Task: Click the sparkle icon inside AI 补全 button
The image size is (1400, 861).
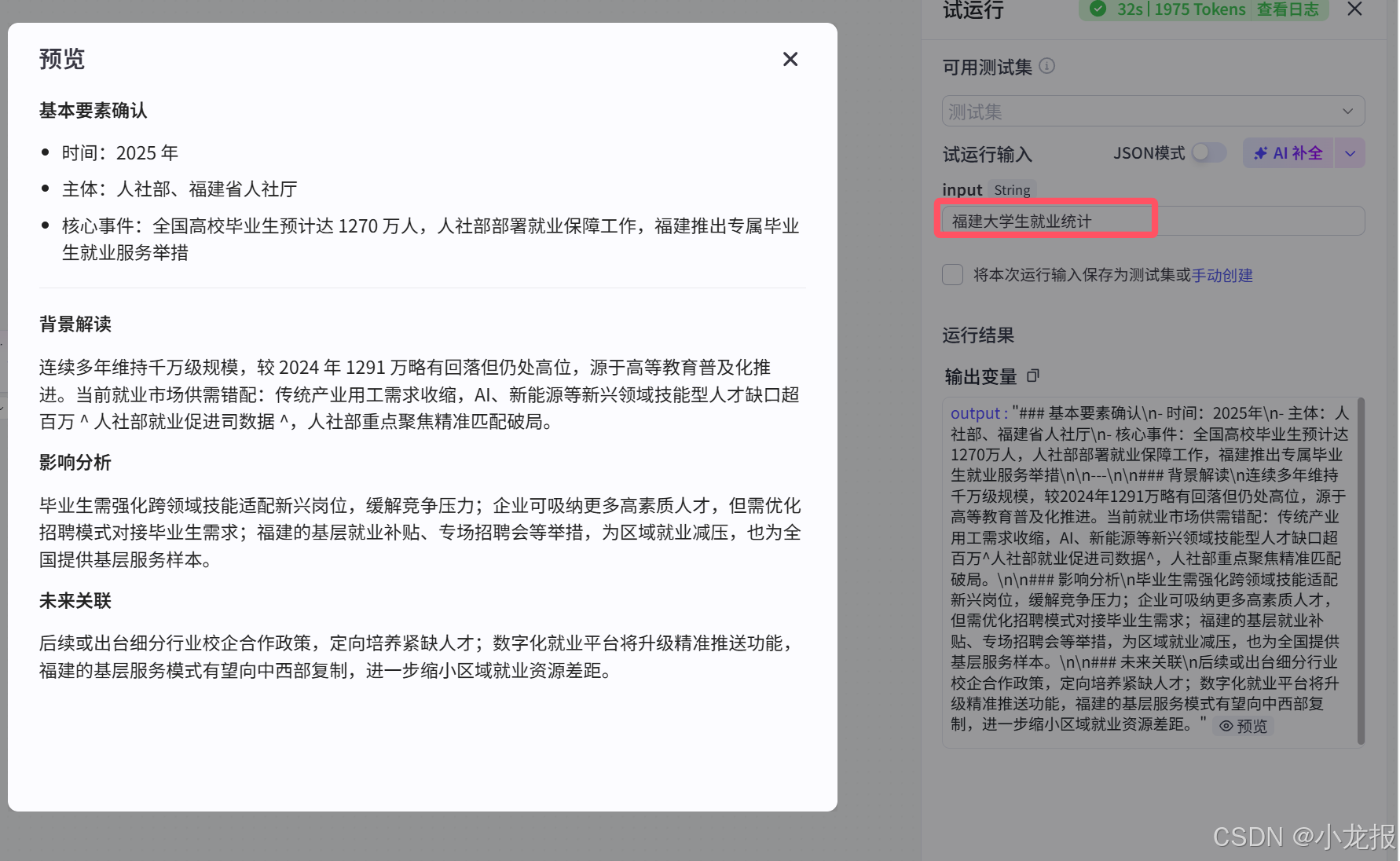Action: pyautogui.click(x=1261, y=153)
